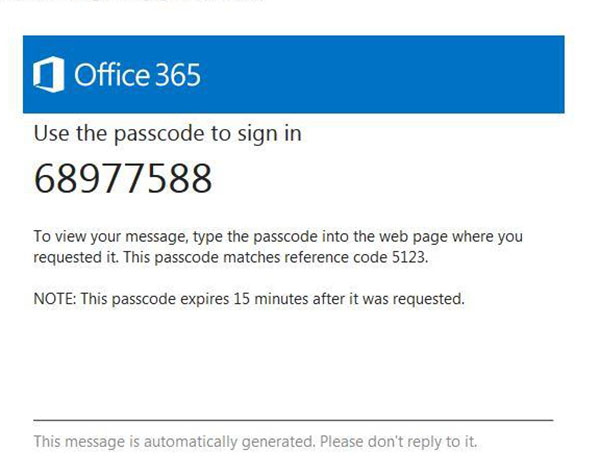Click the 'NOTE:' label text
The image size is (600, 476).
[x=55, y=298]
